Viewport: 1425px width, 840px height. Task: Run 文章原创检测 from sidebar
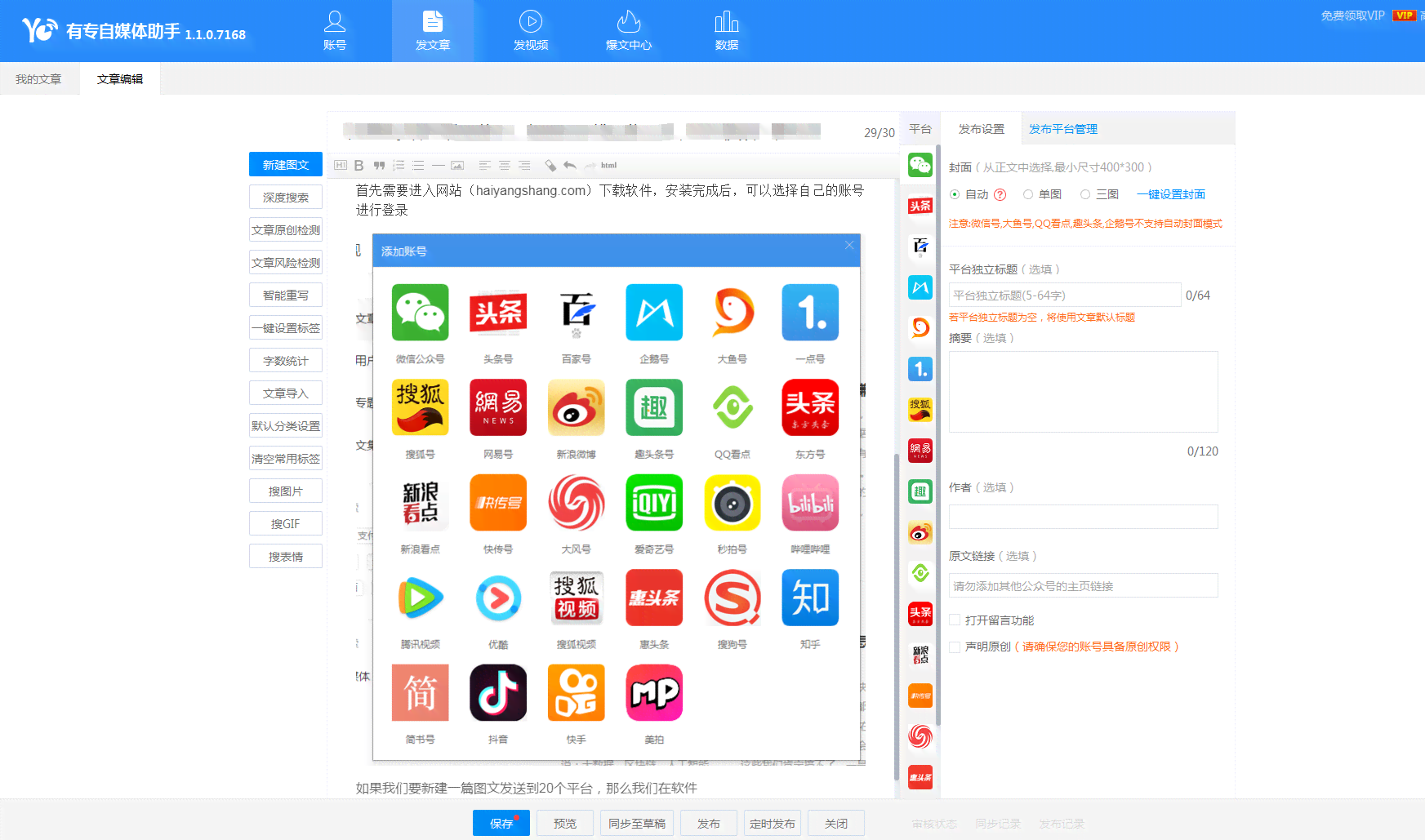286,229
